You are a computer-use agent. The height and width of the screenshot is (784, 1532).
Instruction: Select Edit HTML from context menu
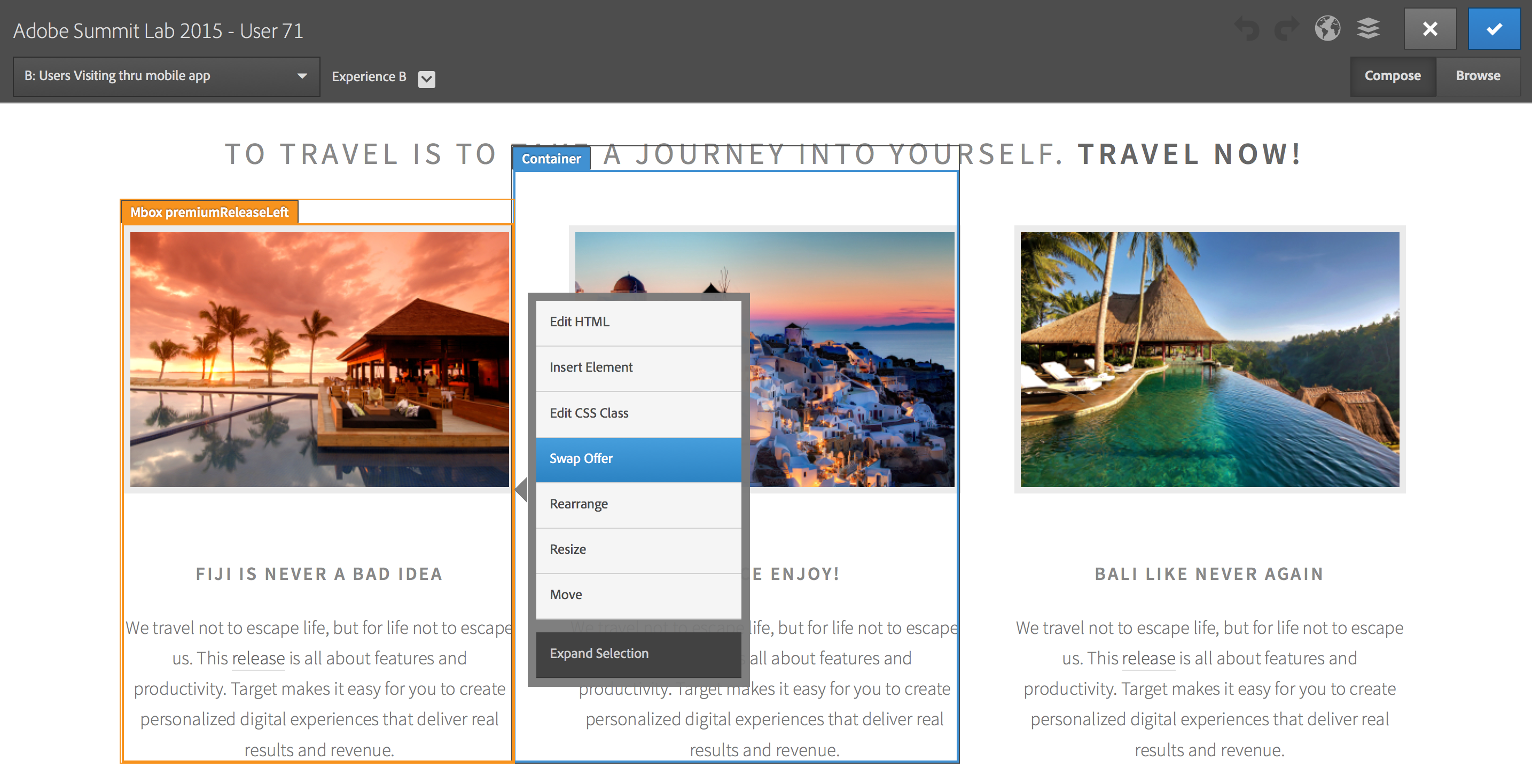coord(638,322)
